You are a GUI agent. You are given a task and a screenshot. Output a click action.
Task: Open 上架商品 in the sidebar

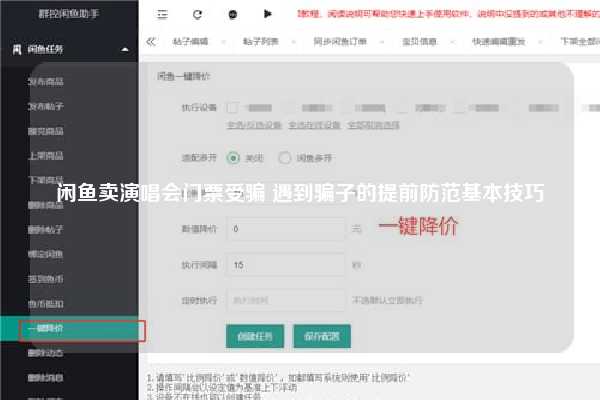(46, 156)
